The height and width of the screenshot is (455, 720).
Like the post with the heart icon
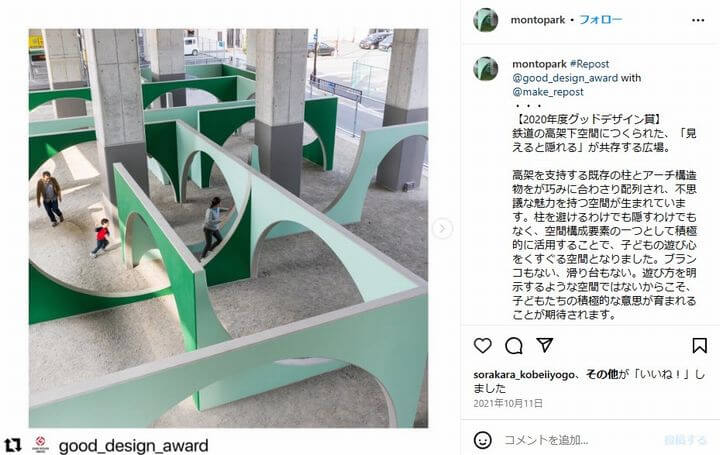[483, 345]
